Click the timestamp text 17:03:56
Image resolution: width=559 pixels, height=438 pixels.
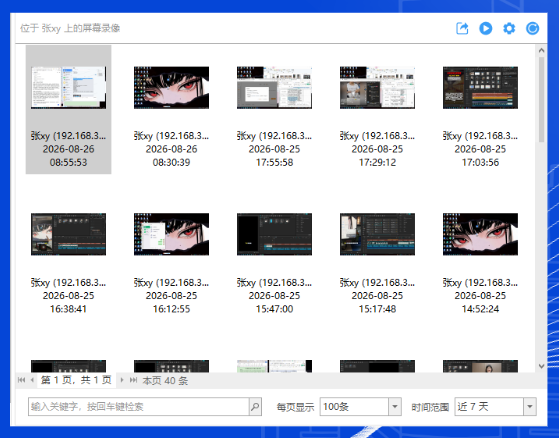click(x=481, y=163)
